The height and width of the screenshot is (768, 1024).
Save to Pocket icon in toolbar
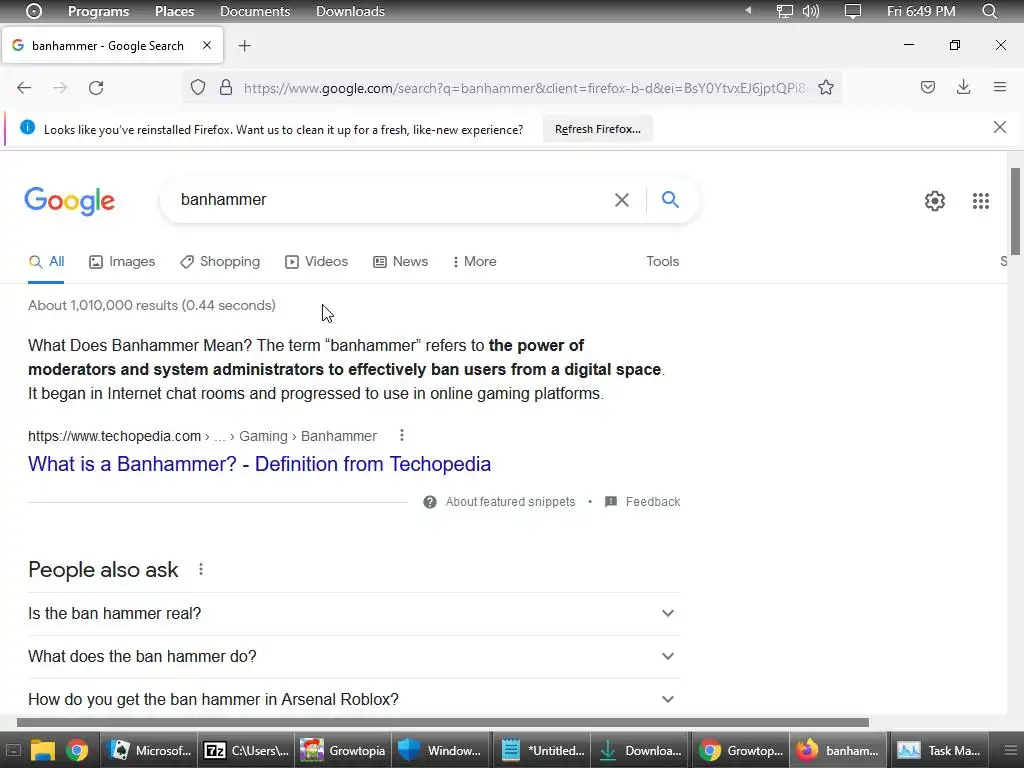tap(928, 87)
